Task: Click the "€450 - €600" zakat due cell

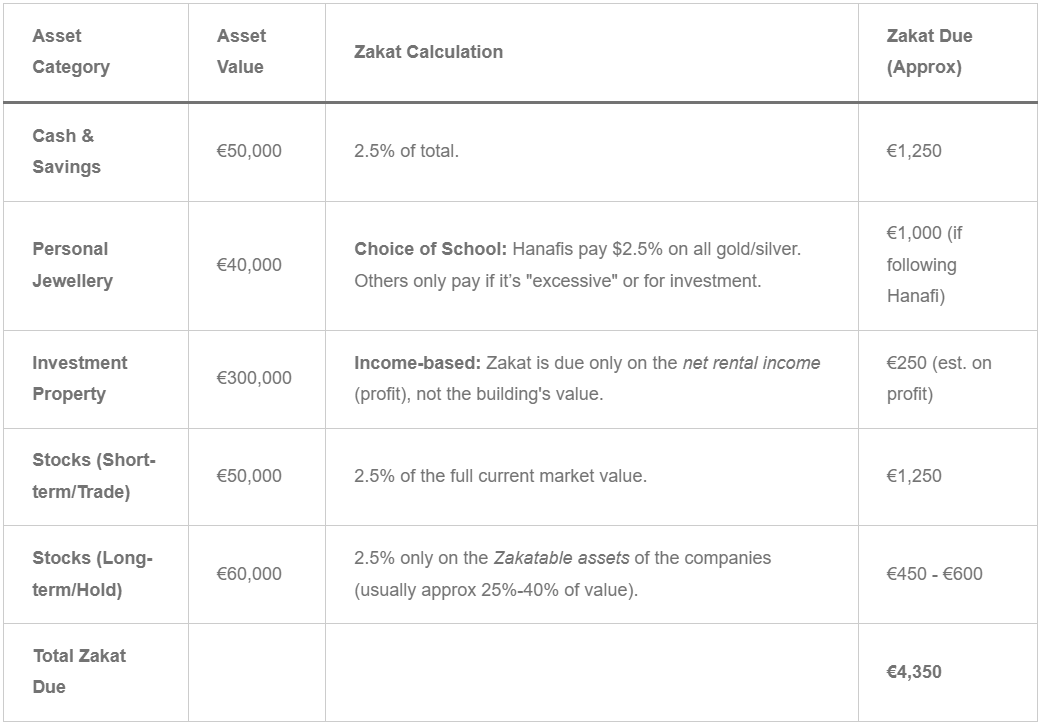Action: pos(934,574)
